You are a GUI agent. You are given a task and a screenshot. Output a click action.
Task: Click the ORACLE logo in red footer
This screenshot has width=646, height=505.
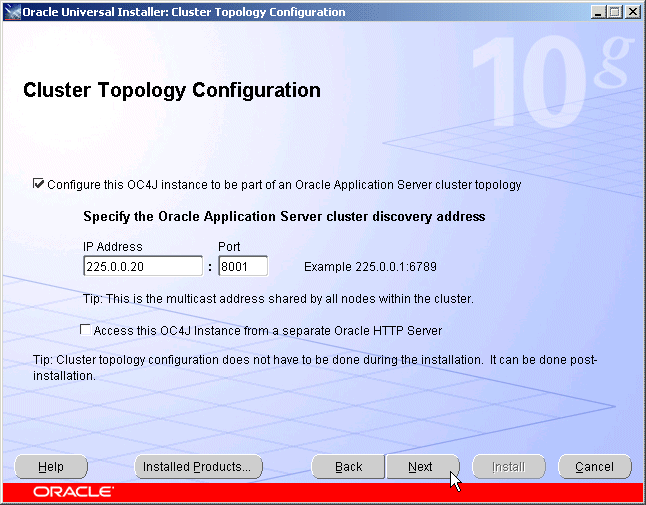tap(73, 492)
